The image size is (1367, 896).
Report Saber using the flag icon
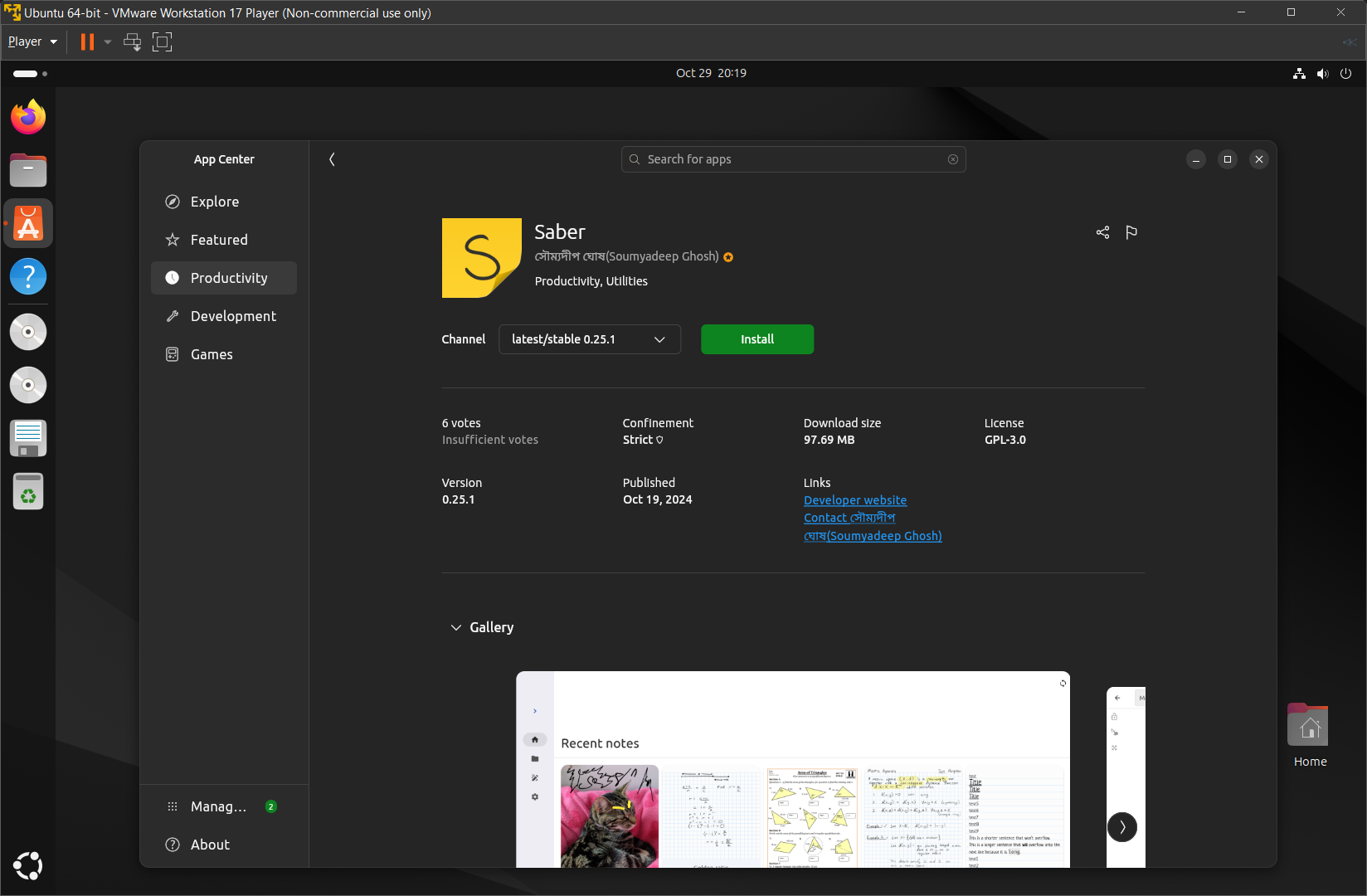click(1131, 232)
